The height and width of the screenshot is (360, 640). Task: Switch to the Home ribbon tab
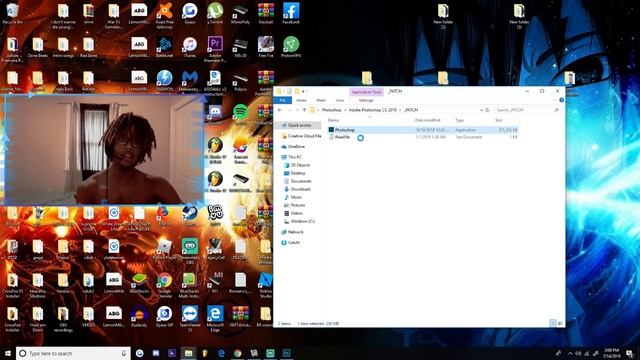tap(302, 100)
